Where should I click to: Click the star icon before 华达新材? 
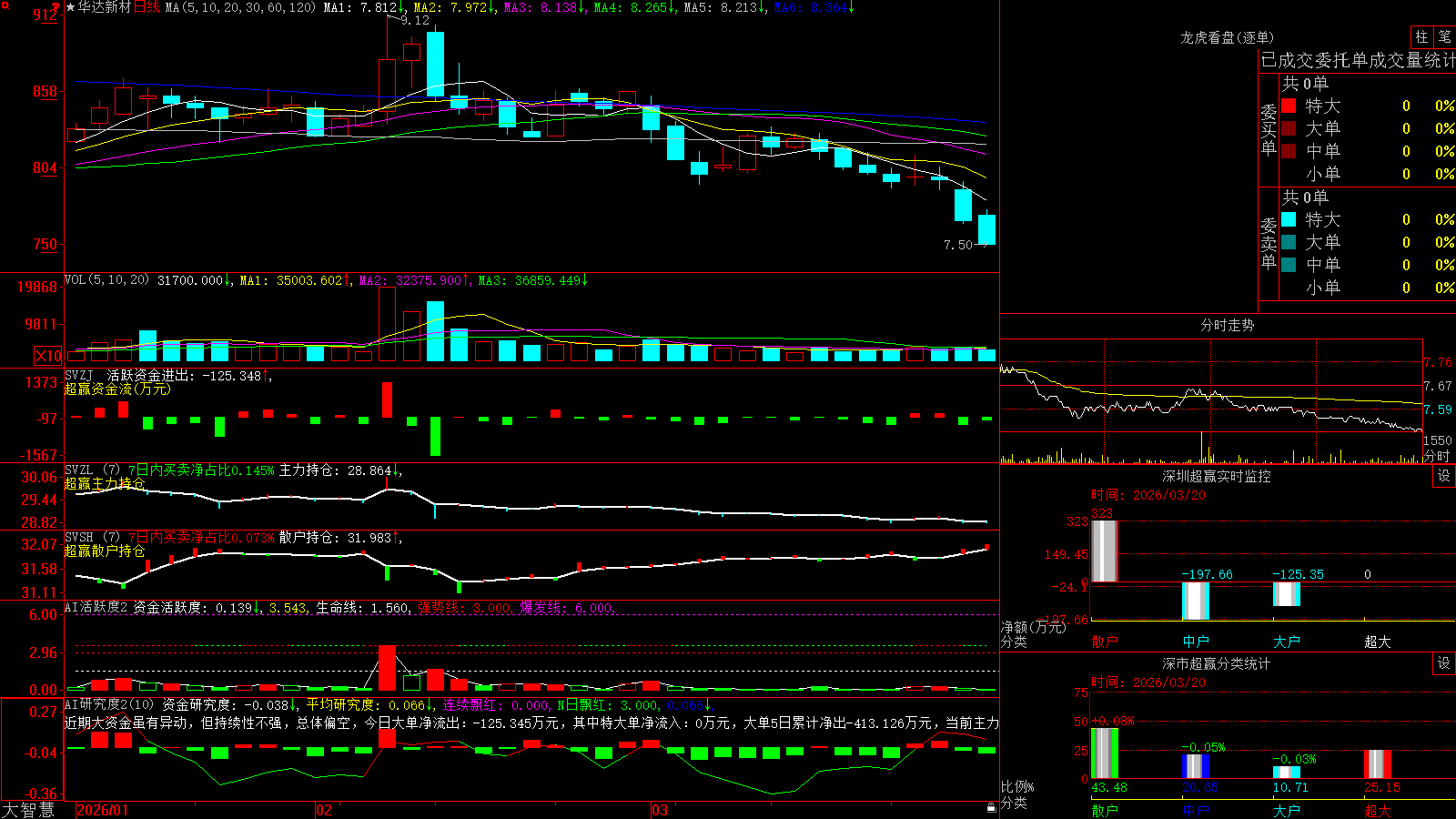click(x=71, y=7)
